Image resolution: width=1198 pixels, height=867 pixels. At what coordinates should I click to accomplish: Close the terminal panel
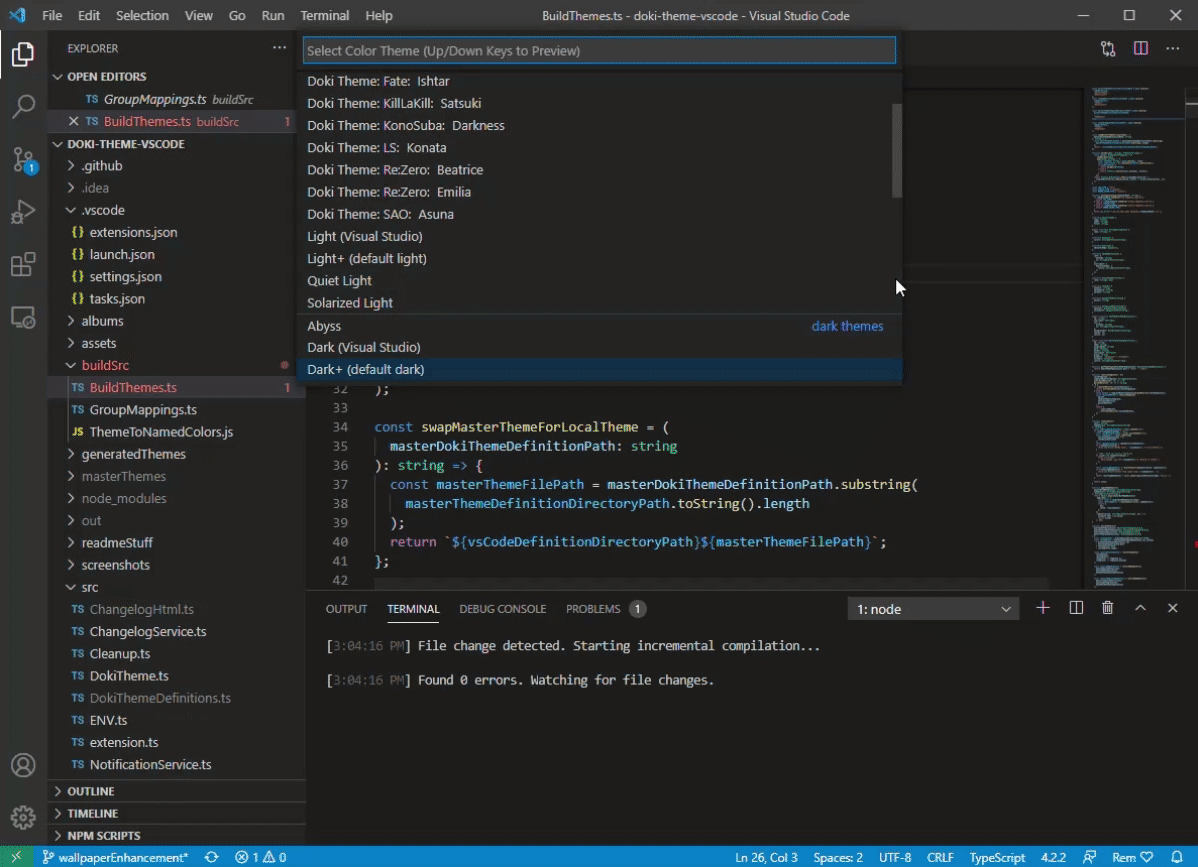[x=1173, y=608]
